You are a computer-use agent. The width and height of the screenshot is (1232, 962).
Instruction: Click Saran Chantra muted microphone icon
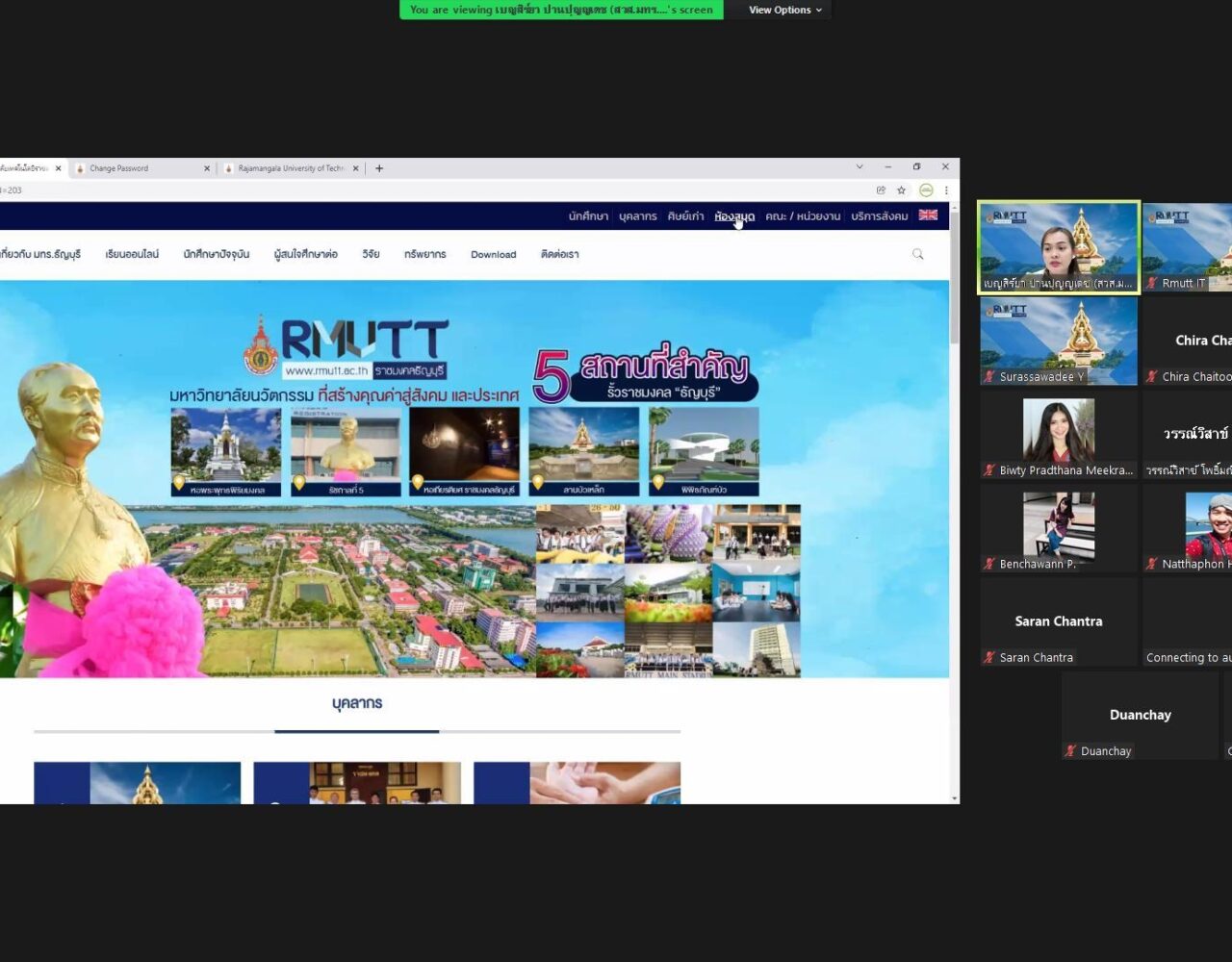pyautogui.click(x=989, y=658)
